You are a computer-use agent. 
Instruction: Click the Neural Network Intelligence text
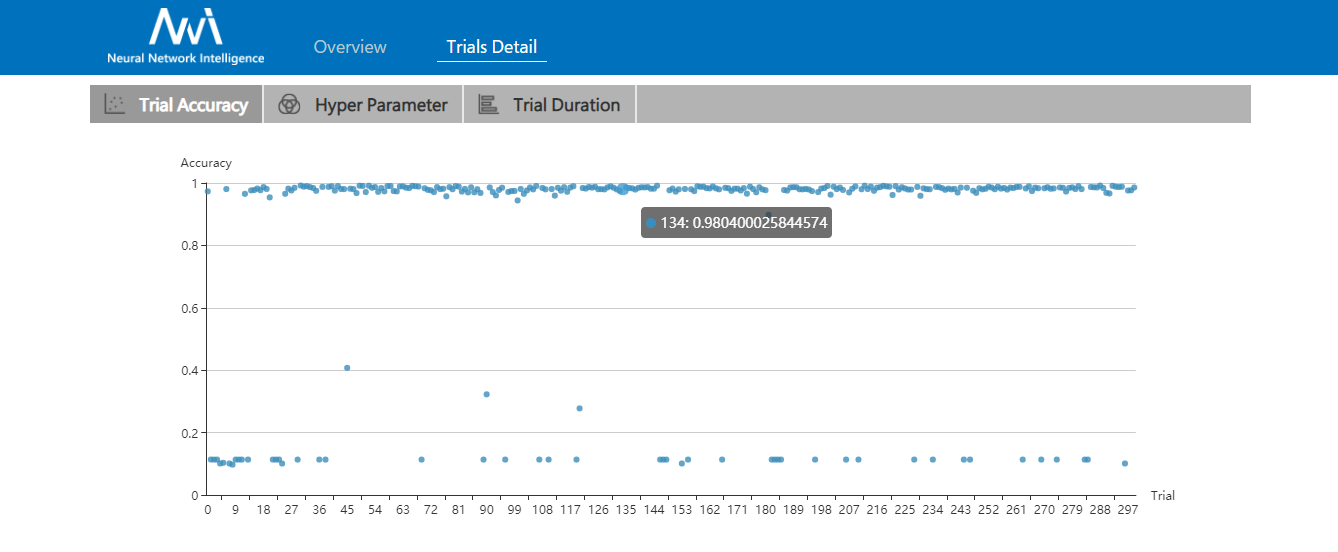point(186,59)
